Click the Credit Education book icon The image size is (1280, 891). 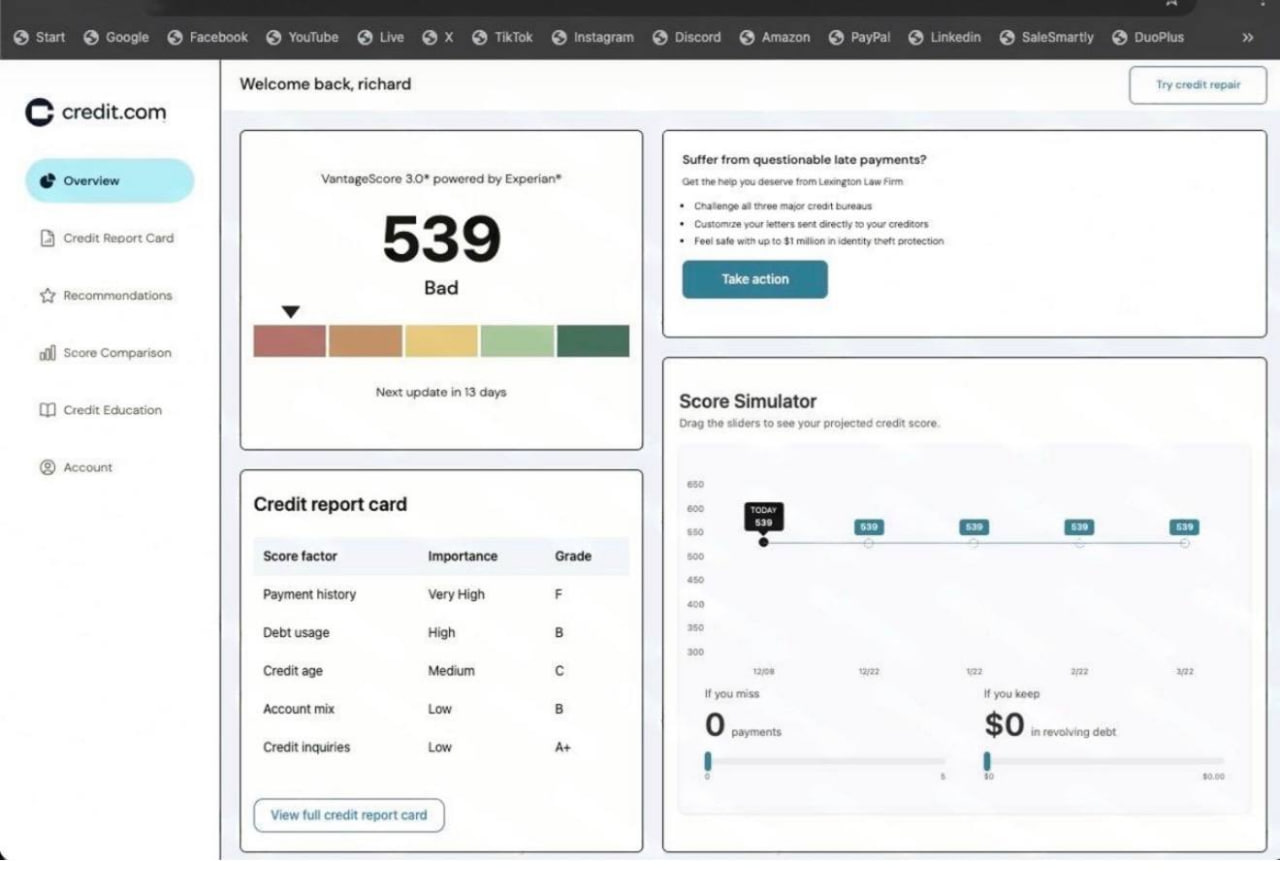point(47,410)
